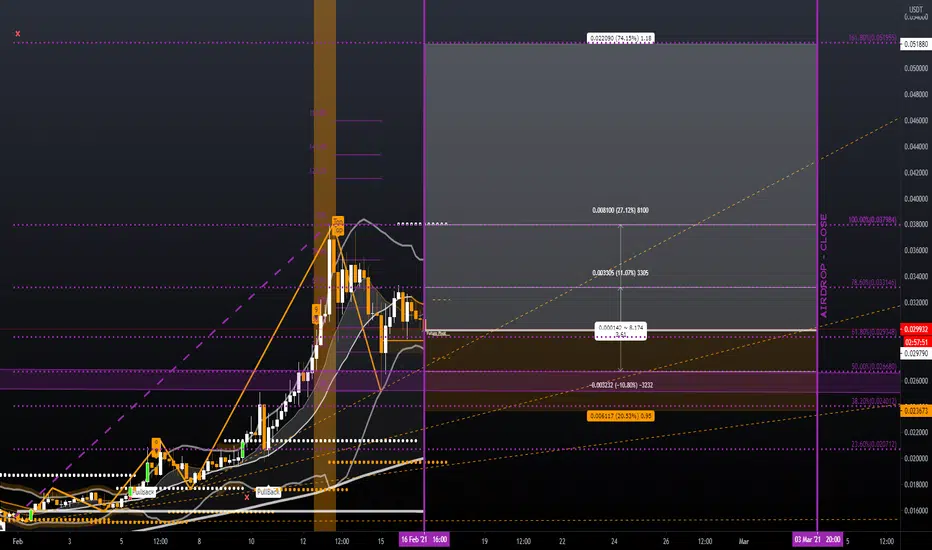
Task: Select the orange Top signal marker at the peak
Action: point(338,226)
